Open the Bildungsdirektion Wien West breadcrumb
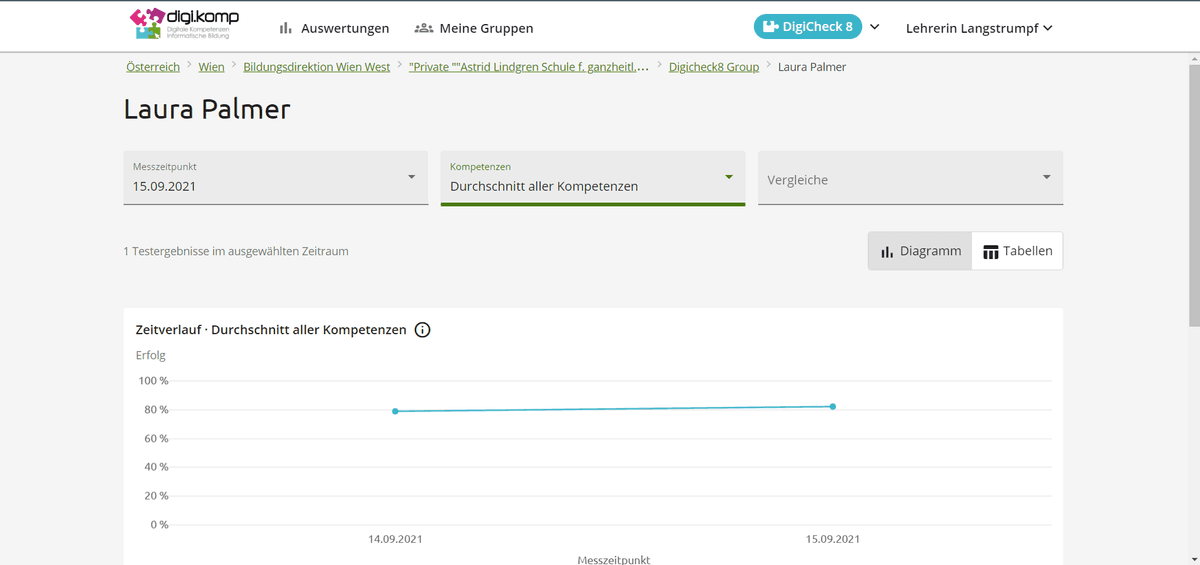The width and height of the screenshot is (1200, 565). coord(317,67)
